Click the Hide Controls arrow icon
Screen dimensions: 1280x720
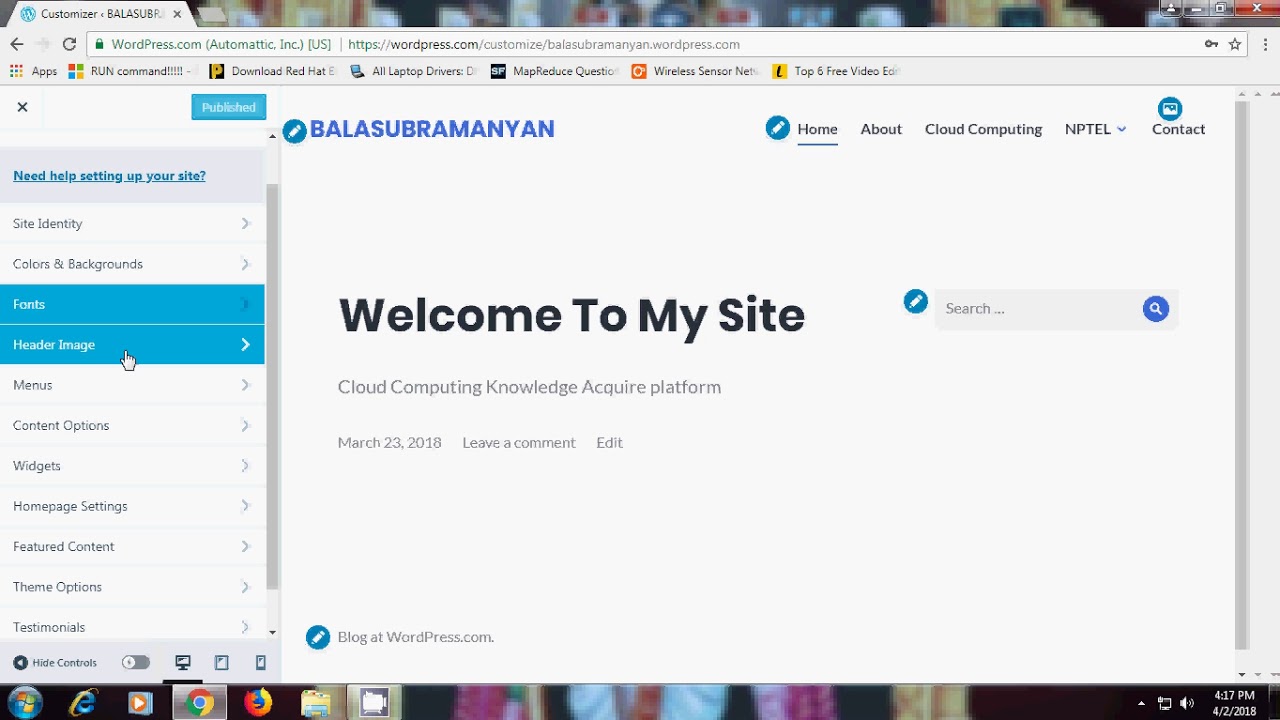[x=20, y=663]
